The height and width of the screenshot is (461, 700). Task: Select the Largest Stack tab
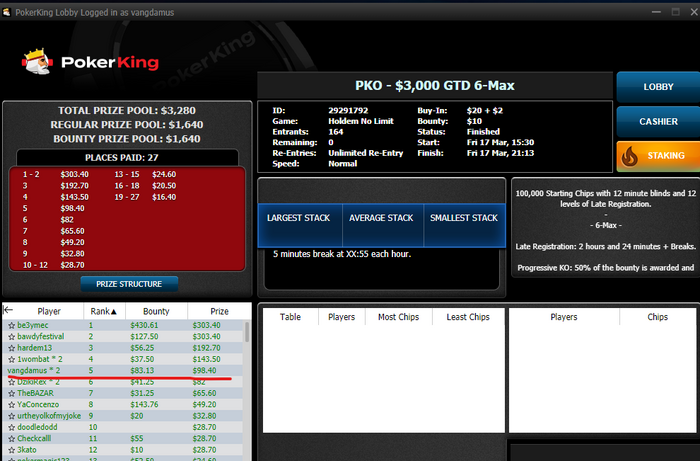click(x=299, y=224)
